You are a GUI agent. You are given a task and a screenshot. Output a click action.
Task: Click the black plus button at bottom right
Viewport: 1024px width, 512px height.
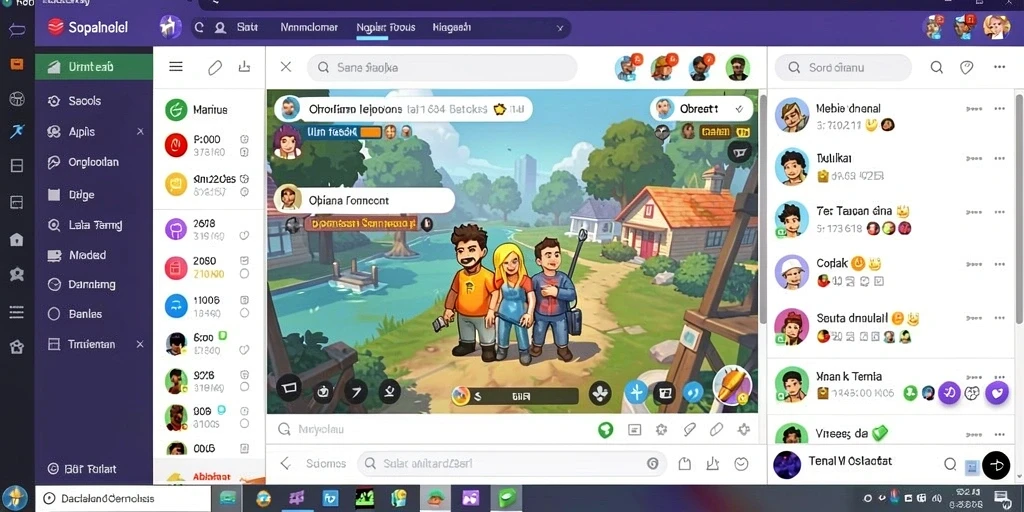coord(996,465)
